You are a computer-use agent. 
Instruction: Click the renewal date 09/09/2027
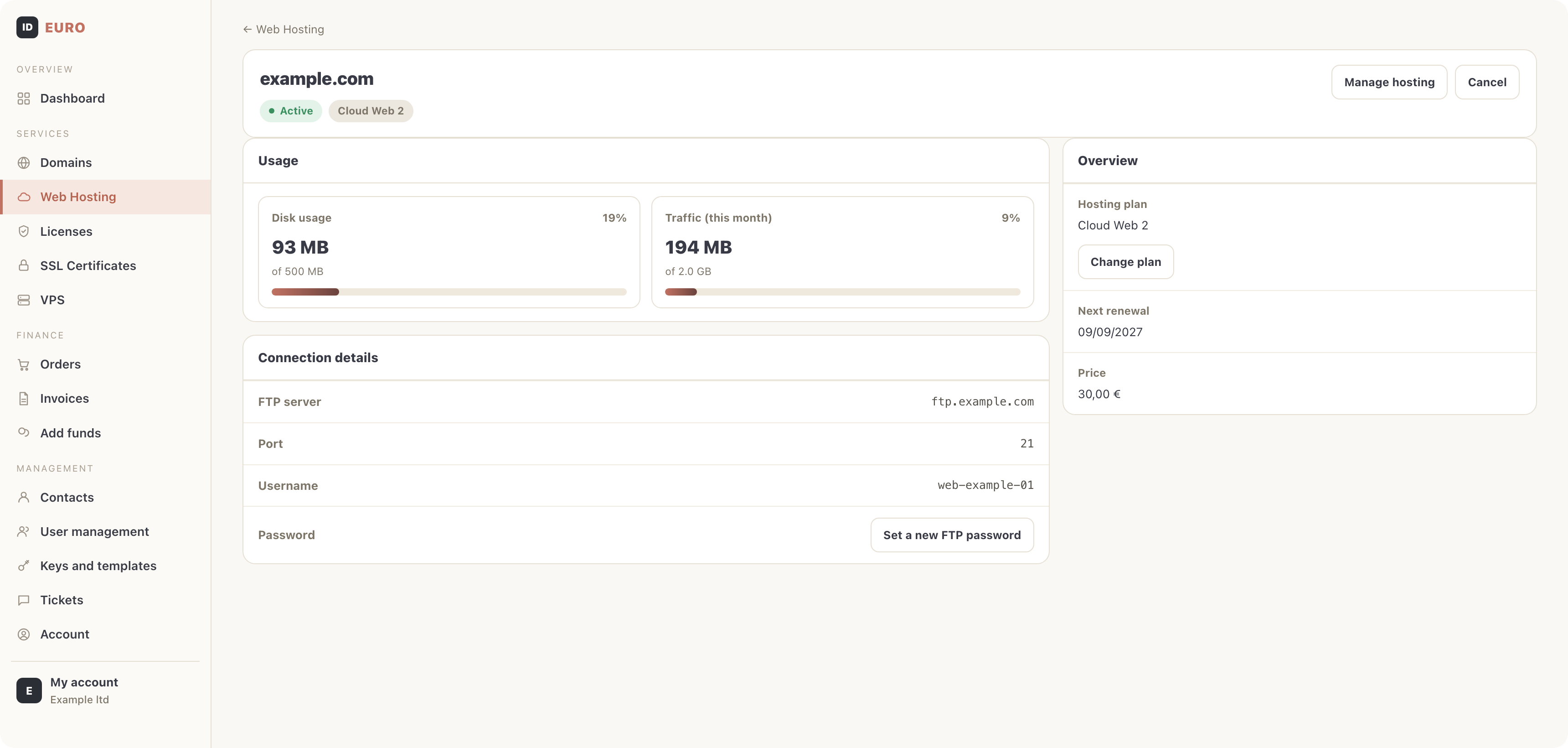click(x=1109, y=332)
